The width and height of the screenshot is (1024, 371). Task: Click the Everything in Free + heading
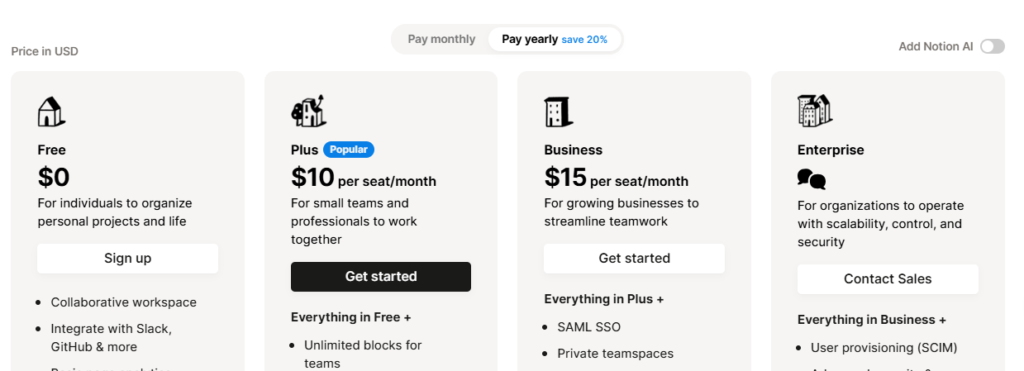(x=351, y=317)
